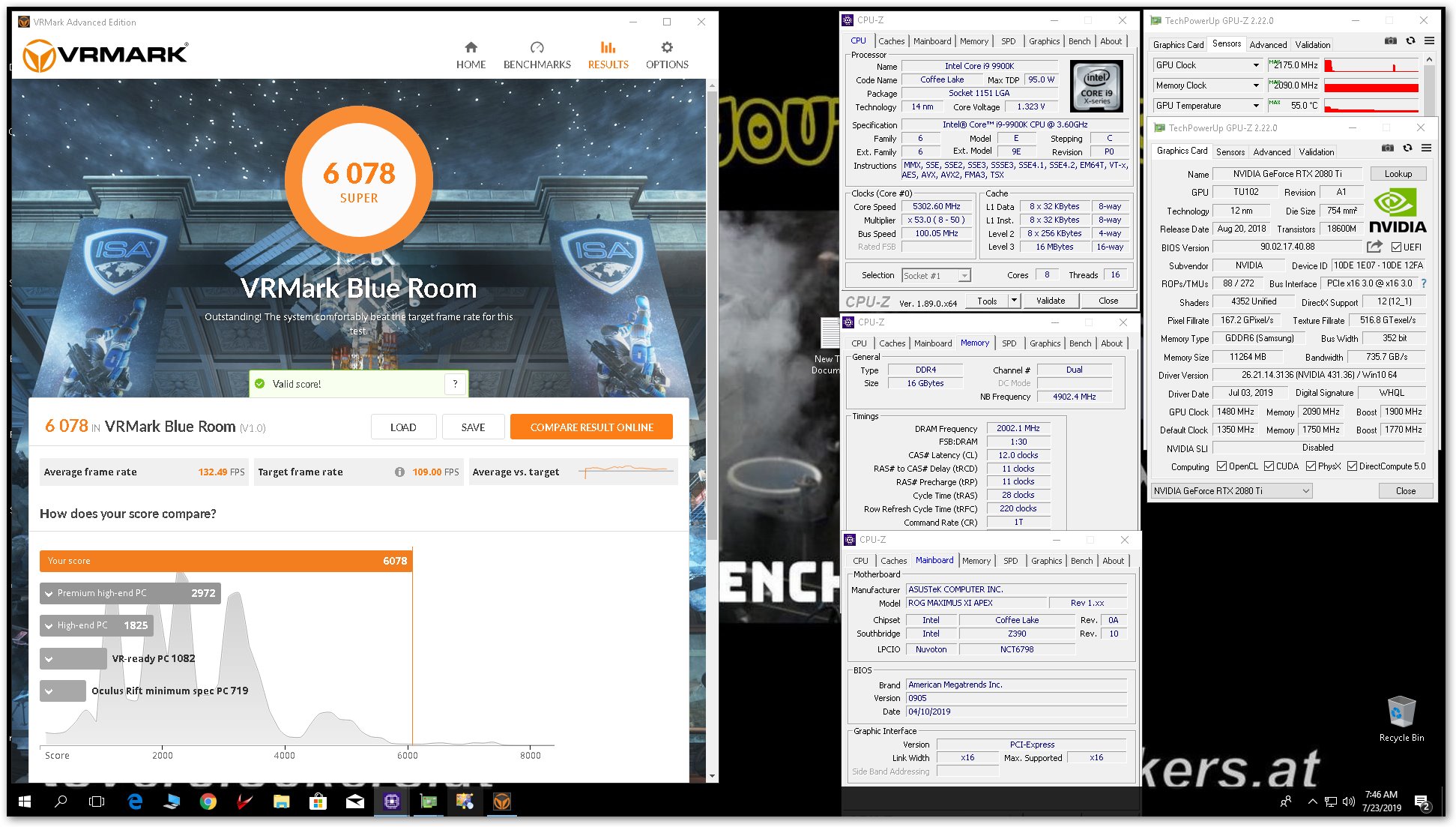Toggle the DirectCompute 5.0 checkbox
Screen dimensions: 1456x827
1352,466
